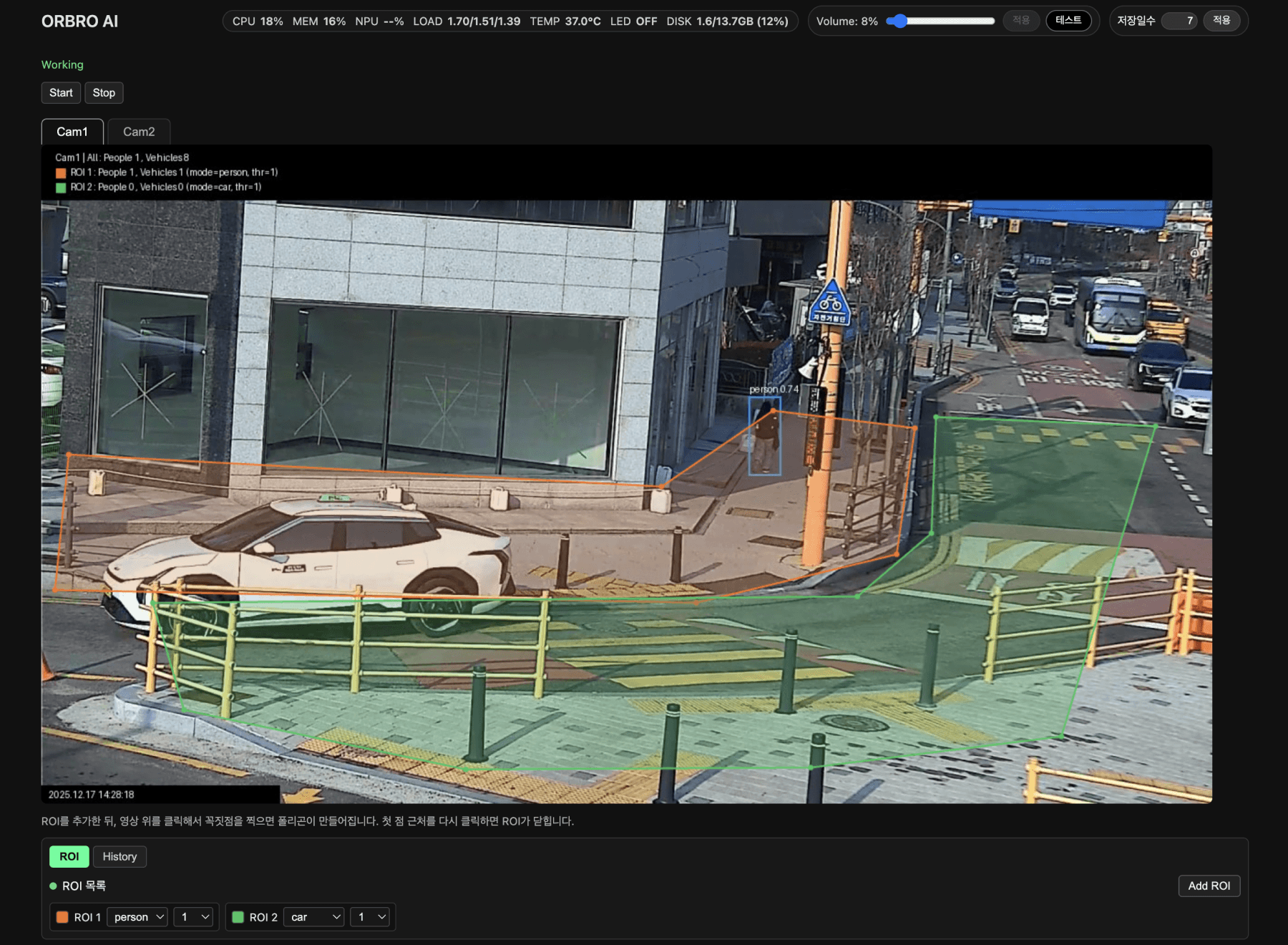Switch to the Cam1 tab
Image resolution: width=1288 pixels, height=945 pixels.
[72, 132]
